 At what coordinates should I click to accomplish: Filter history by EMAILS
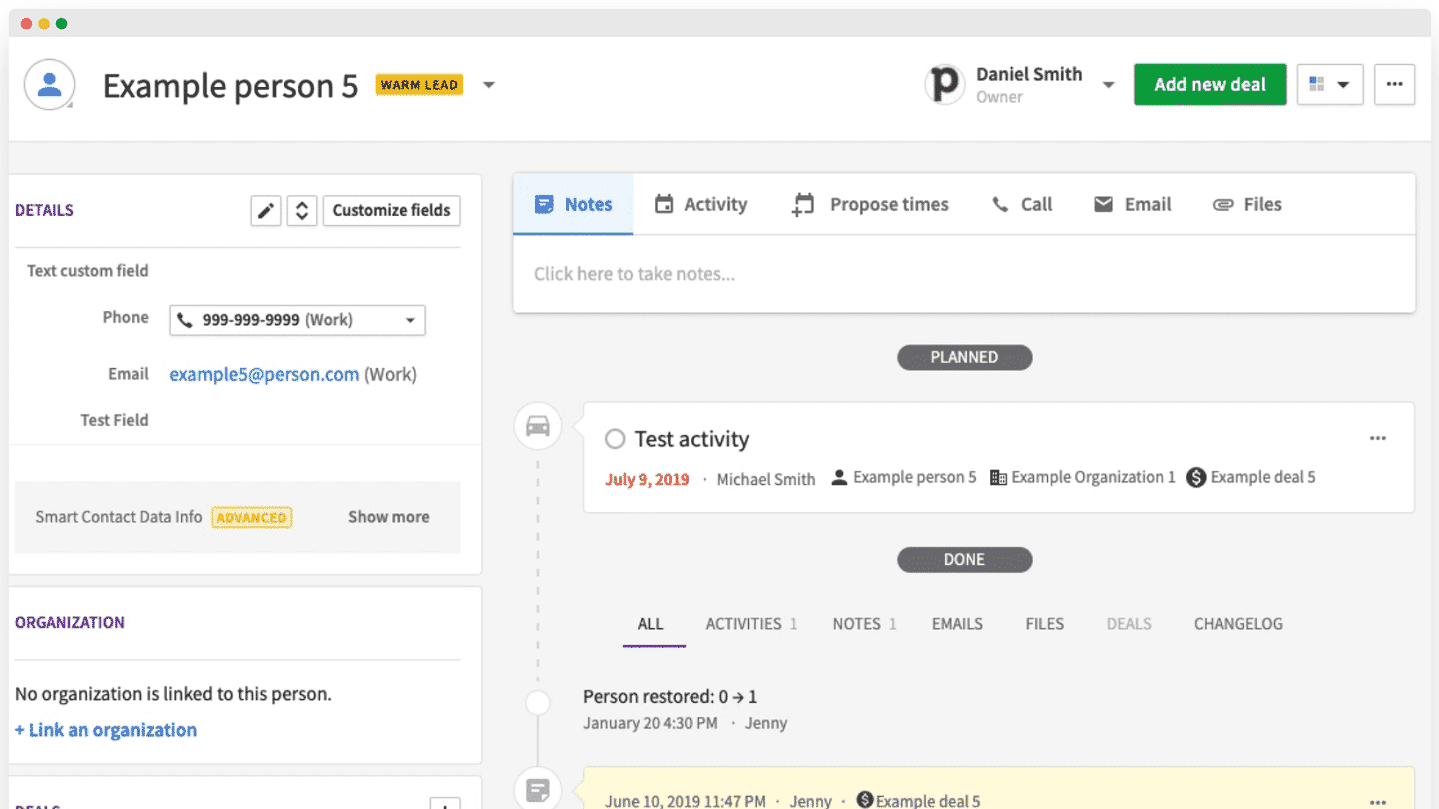957,624
